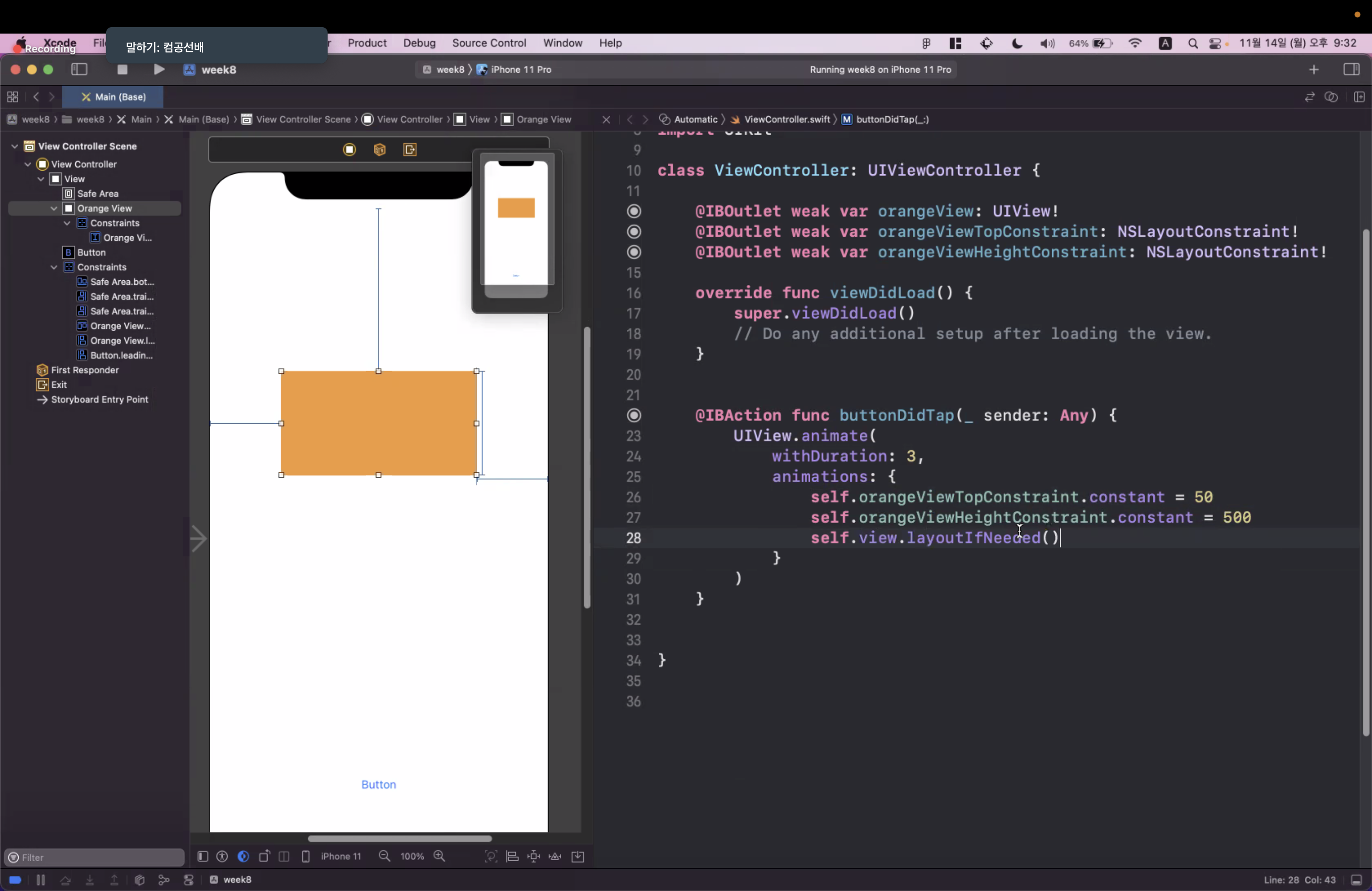Toggle appearance light/dark icon

243,857
